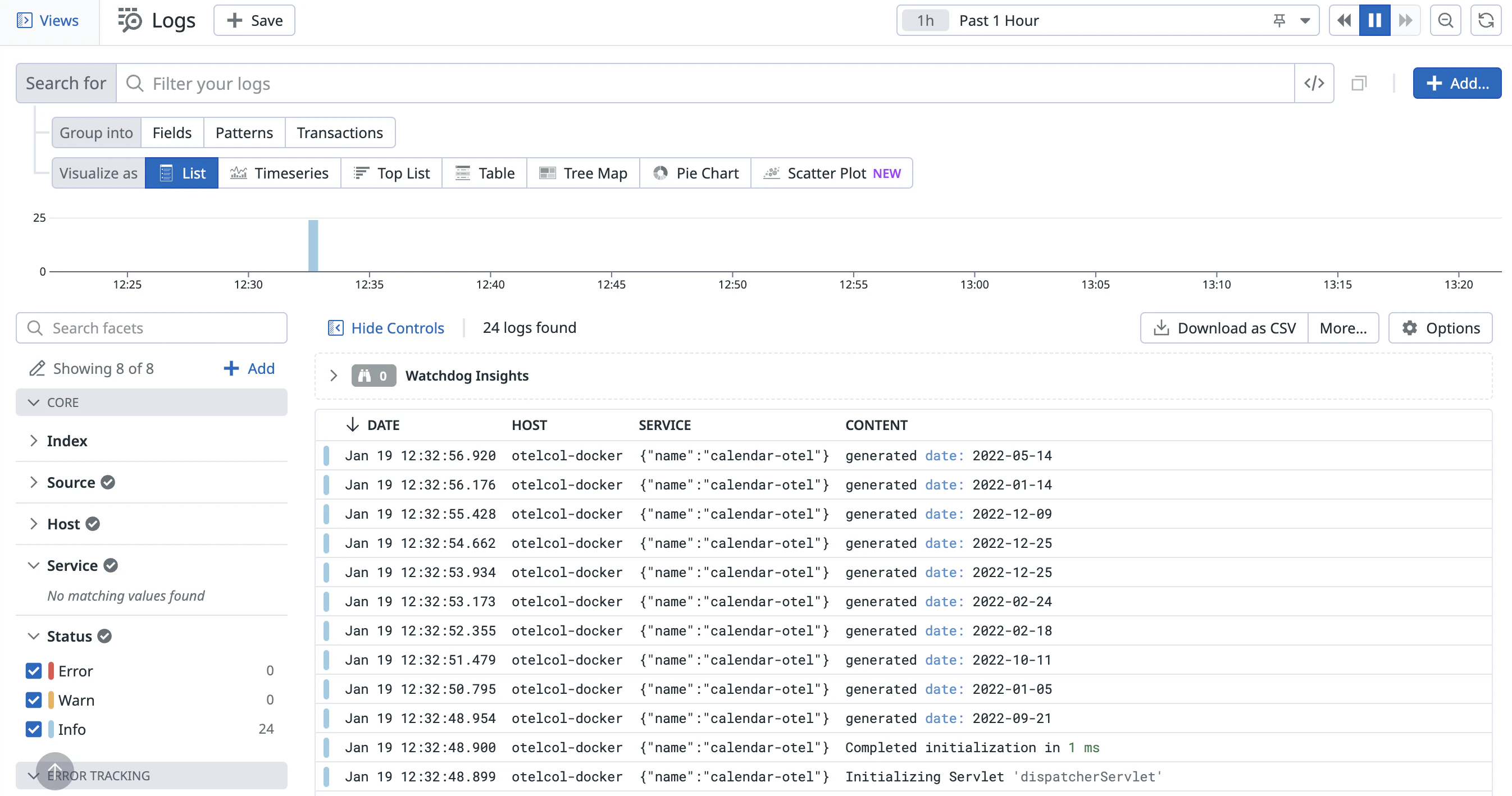Uncheck the Error status checkbox
Image resolution: width=1512 pixels, height=796 pixels.
pos(34,670)
